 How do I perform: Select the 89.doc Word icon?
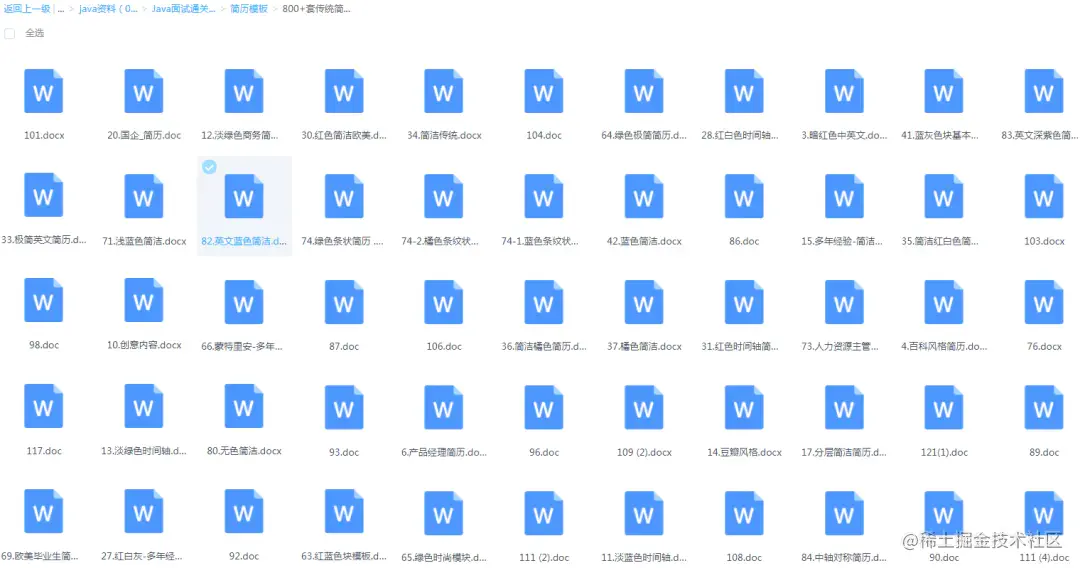[x=1044, y=408]
